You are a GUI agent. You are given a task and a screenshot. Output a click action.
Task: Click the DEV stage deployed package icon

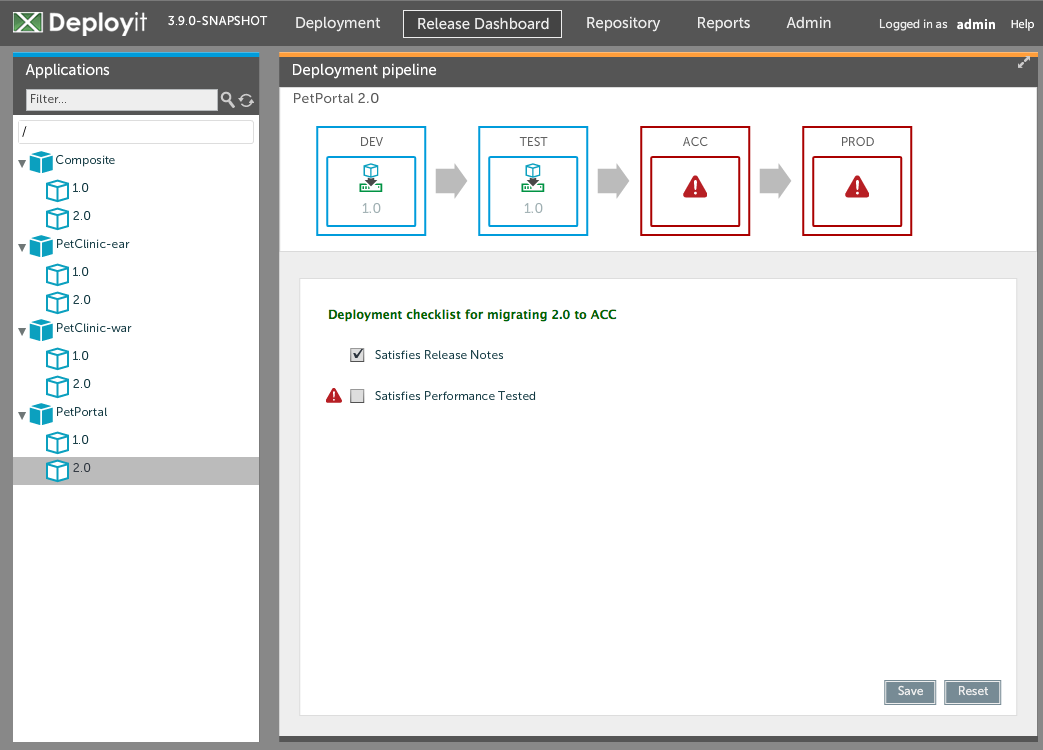pyautogui.click(x=371, y=178)
